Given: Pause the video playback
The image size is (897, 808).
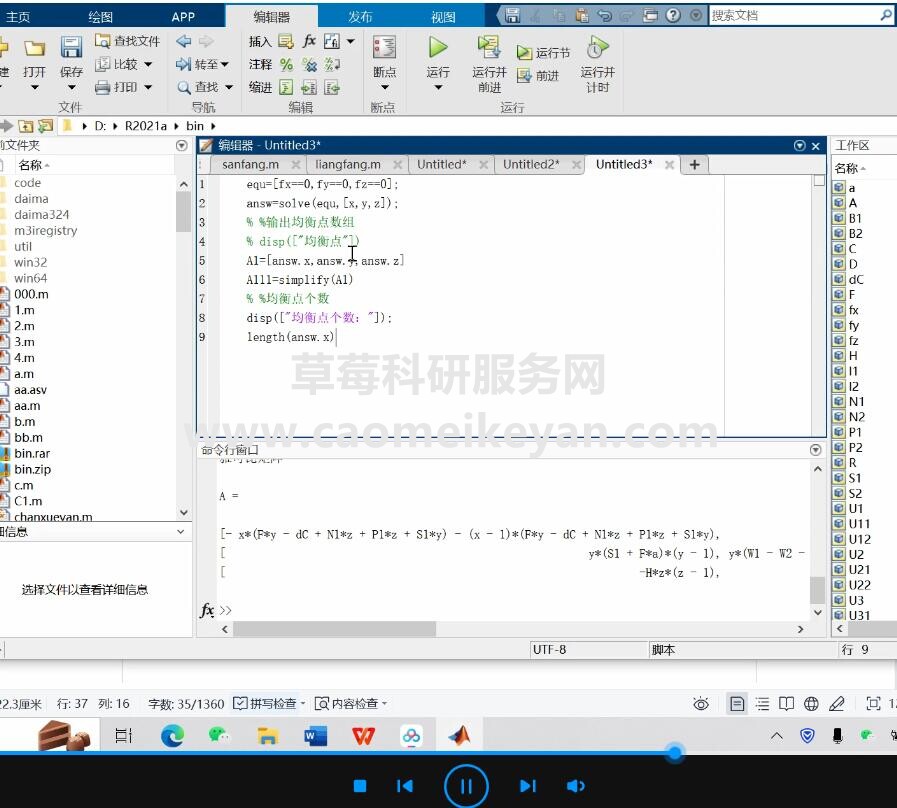Looking at the screenshot, I should [x=466, y=786].
